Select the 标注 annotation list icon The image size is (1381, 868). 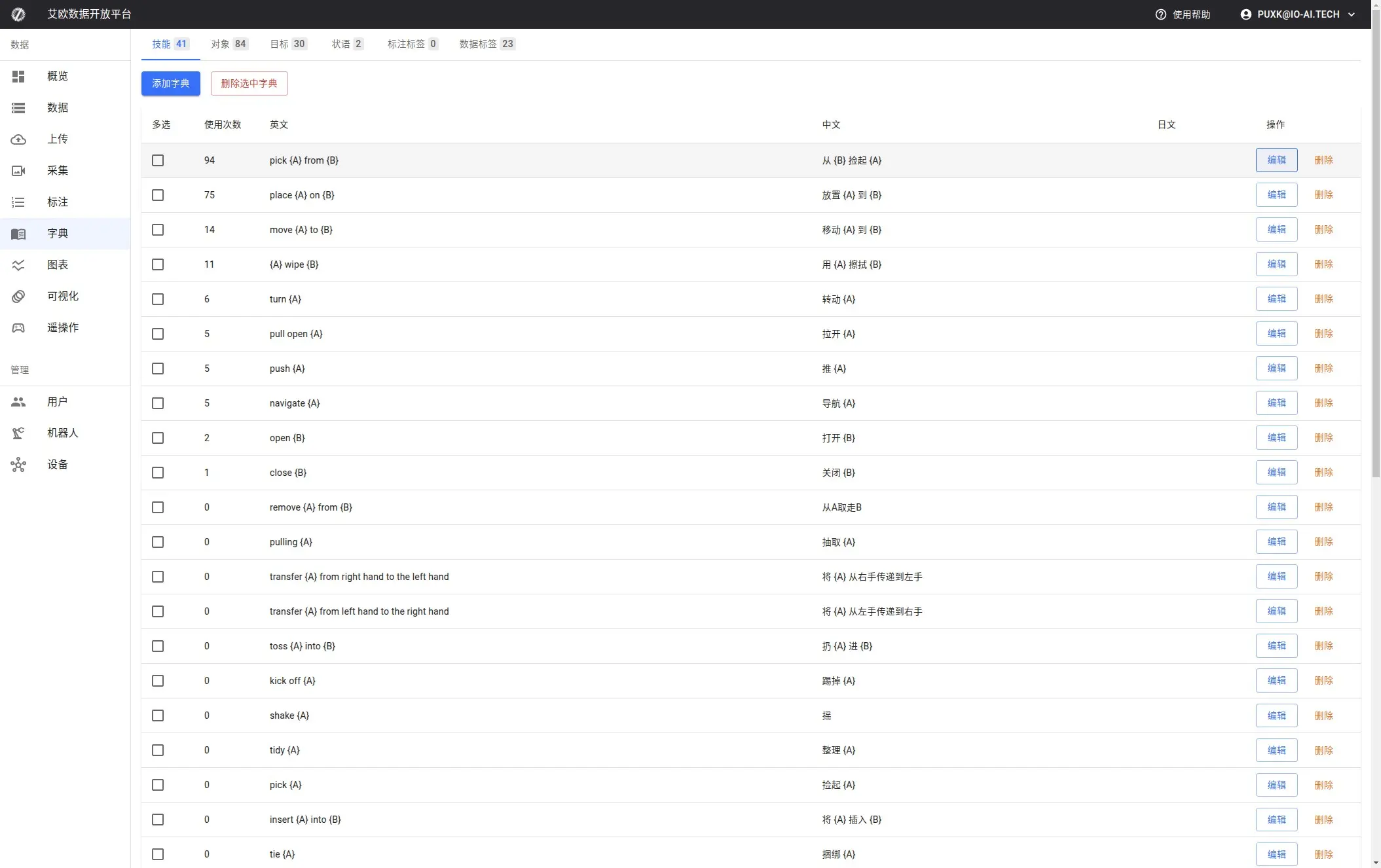click(x=18, y=202)
